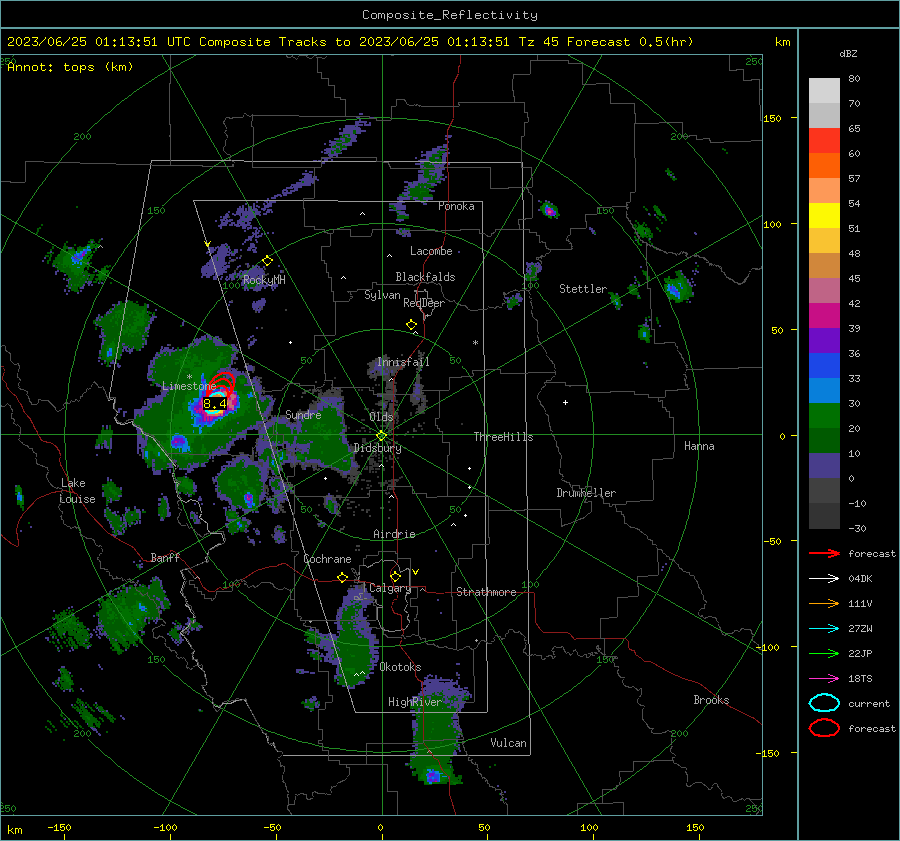Click the Didsbury town label
Screen dimensions: 900x841
377,448
